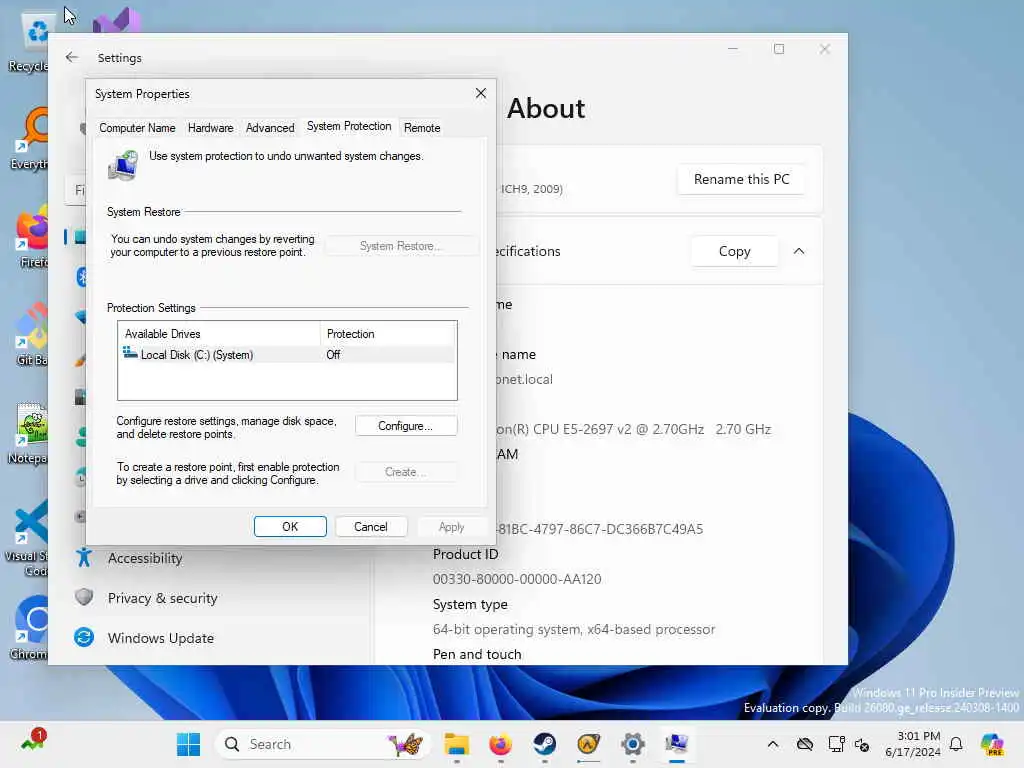This screenshot has width=1024, height=768.
Task: Open the Visual Studio purple desktop icon
Action: (118, 21)
